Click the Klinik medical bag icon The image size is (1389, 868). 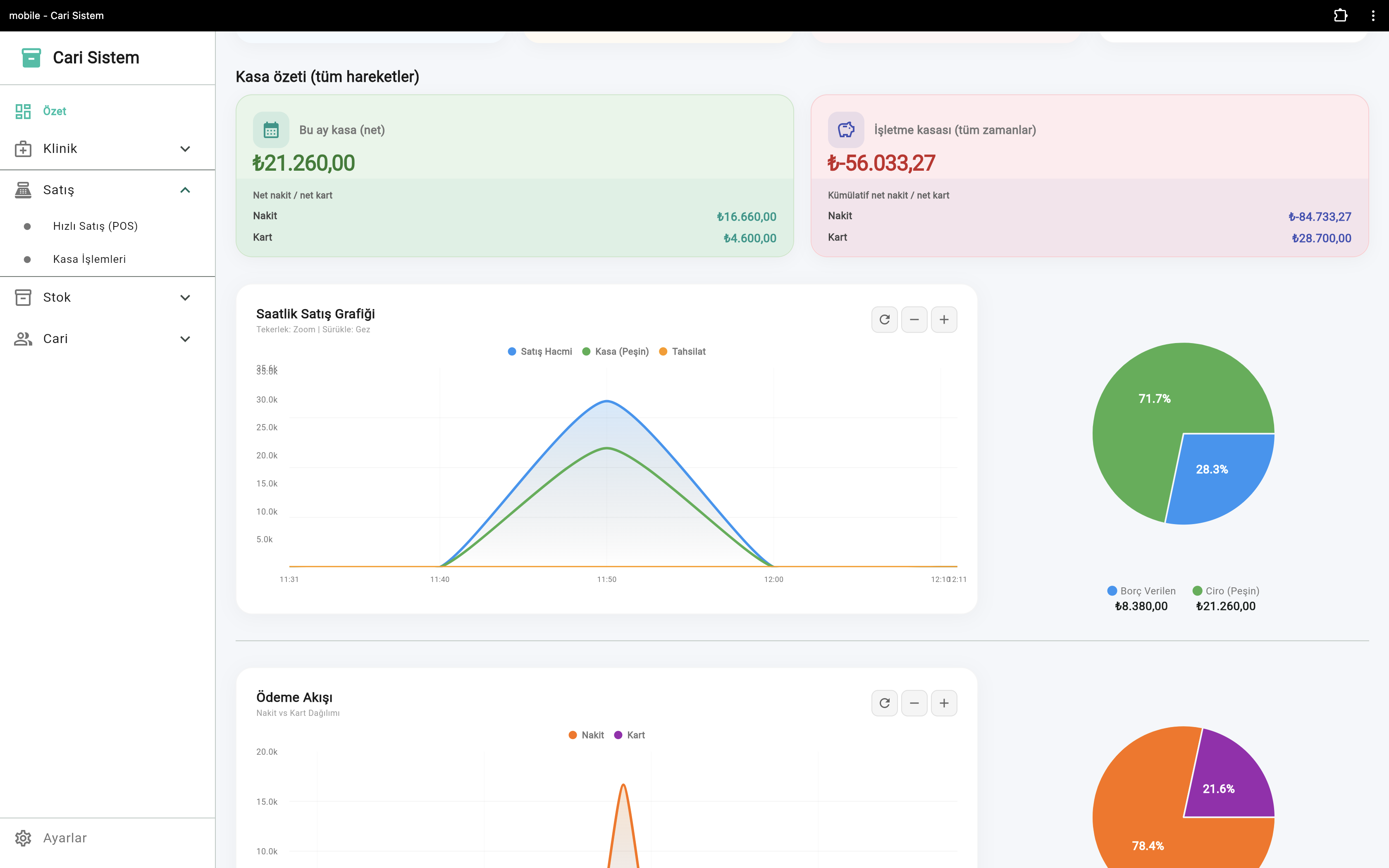(x=23, y=149)
